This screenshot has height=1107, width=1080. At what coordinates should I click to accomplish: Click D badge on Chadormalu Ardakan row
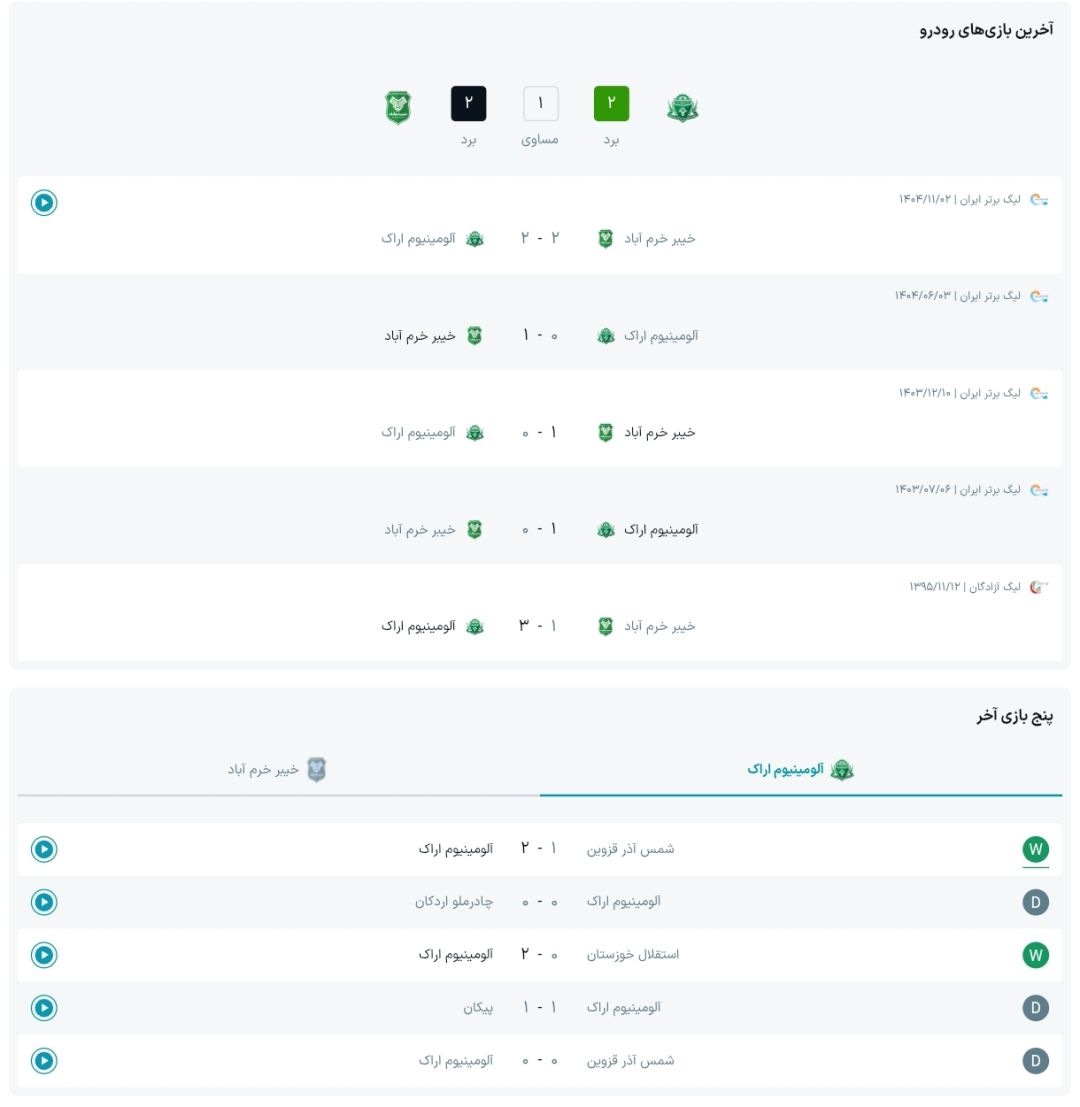click(x=1036, y=902)
